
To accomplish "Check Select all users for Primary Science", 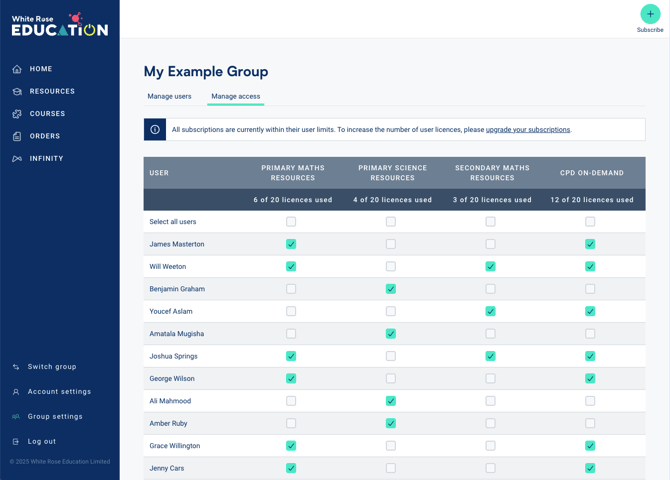I will (x=391, y=221).
